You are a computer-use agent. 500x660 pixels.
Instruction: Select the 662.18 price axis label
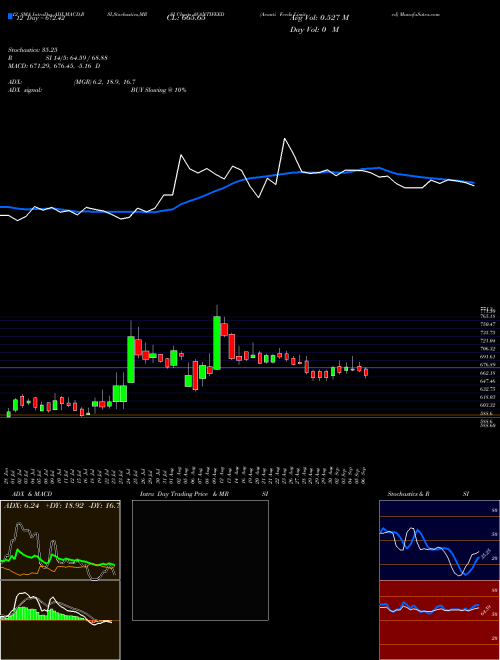[x=487, y=373]
